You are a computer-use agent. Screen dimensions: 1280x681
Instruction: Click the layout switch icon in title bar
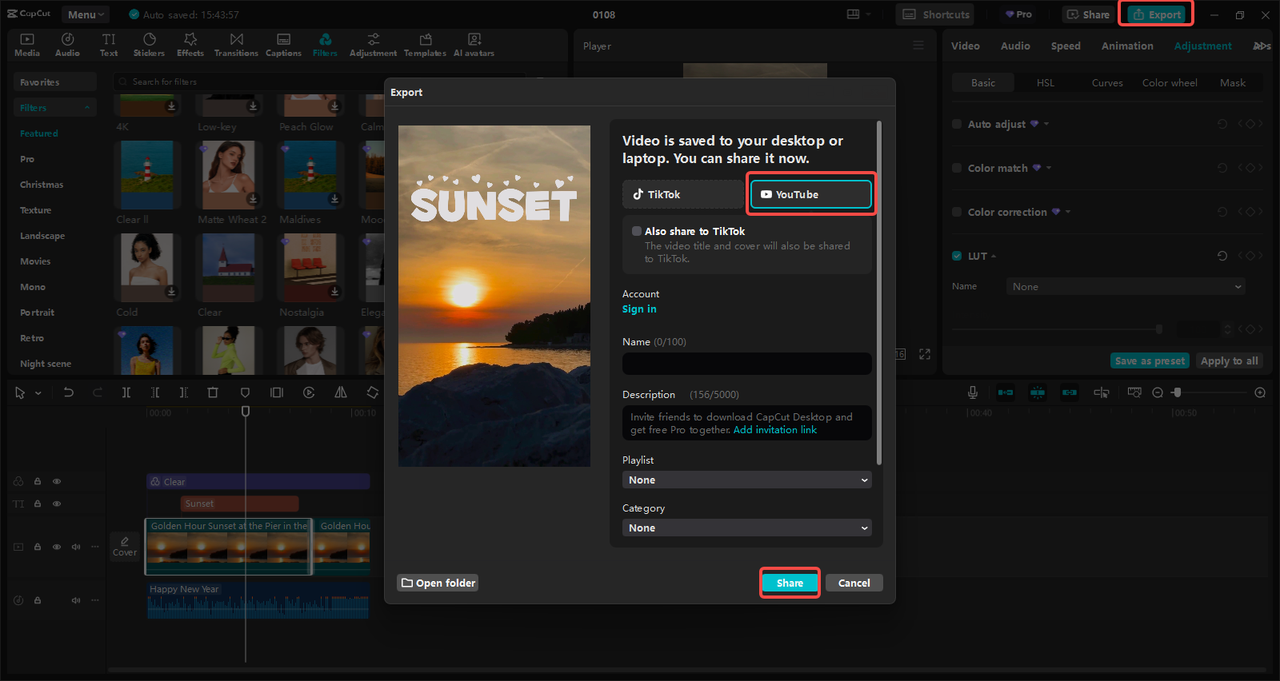[853, 14]
